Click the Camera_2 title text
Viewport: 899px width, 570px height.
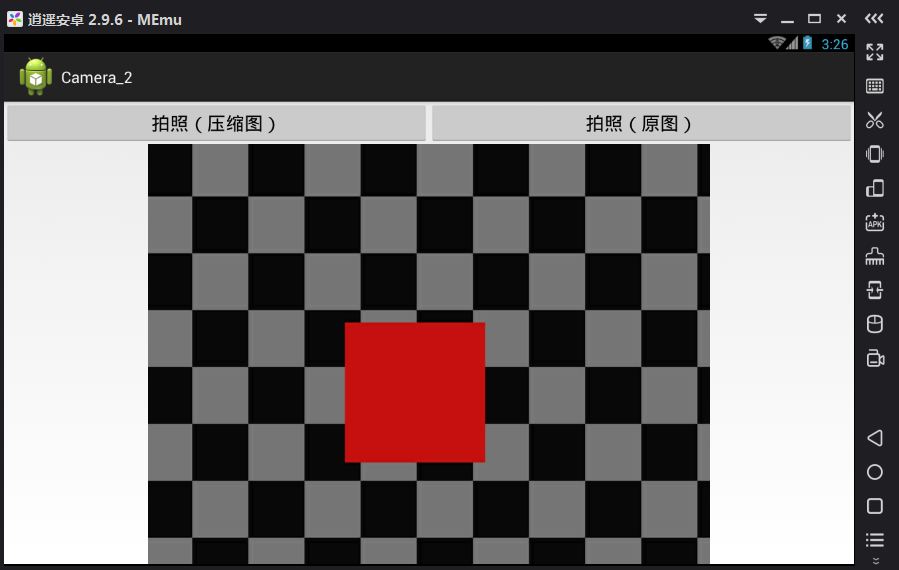click(96, 77)
